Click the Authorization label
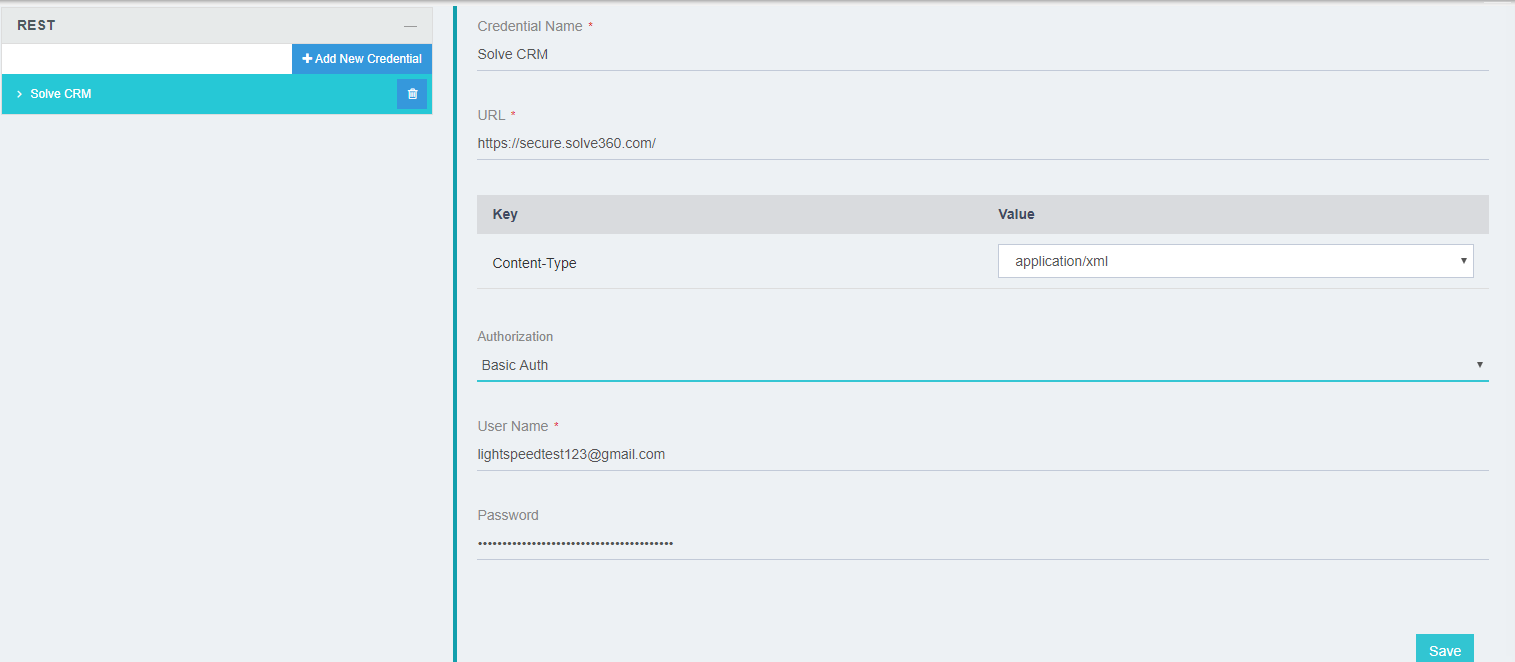 click(515, 336)
